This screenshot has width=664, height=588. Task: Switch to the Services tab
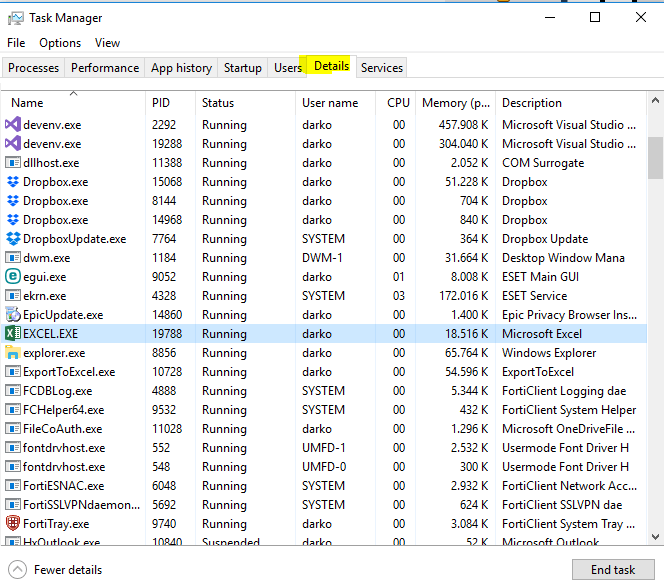point(382,68)
